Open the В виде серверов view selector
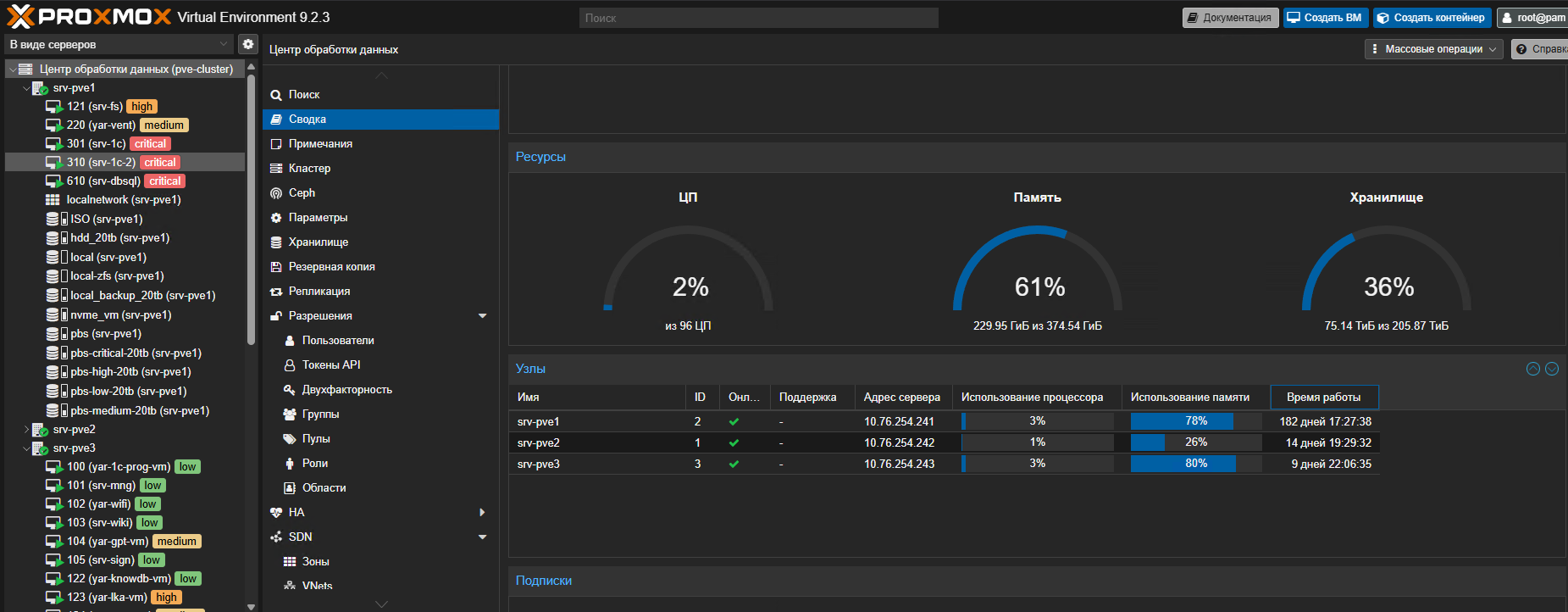The image size is (1568, 612). pyautogui.click(x=119, y=44)
